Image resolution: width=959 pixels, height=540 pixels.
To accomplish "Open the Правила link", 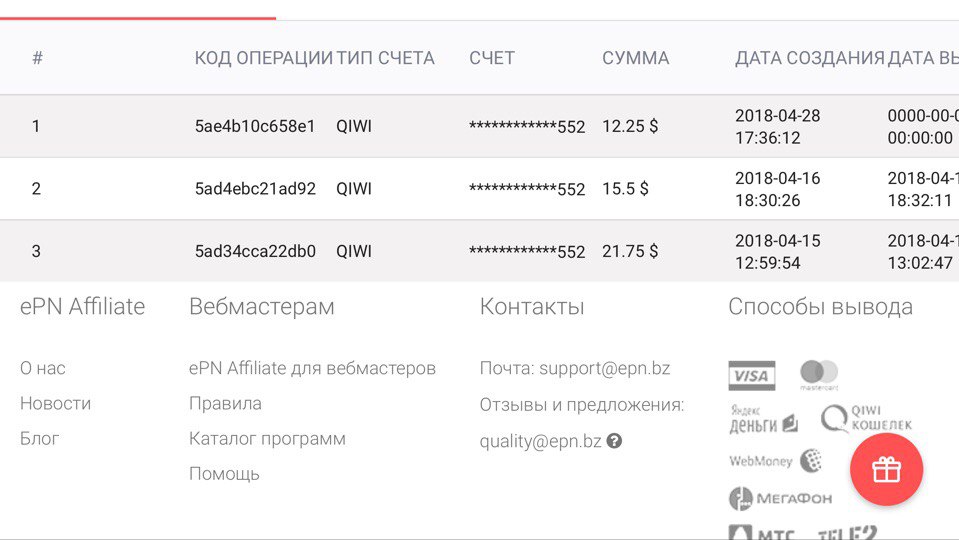I will point(225,403).
